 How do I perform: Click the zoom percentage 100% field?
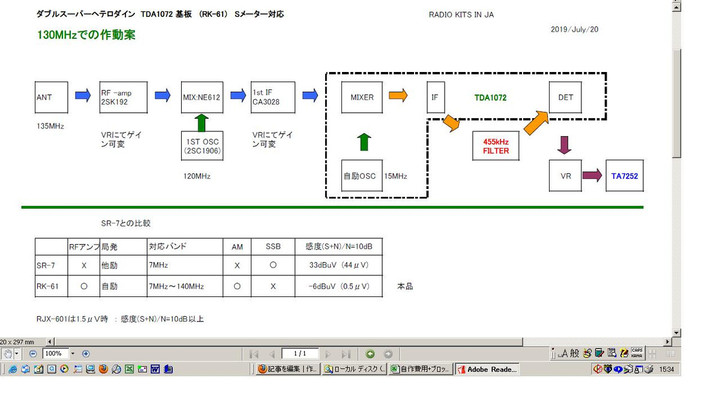pos(54,354)
